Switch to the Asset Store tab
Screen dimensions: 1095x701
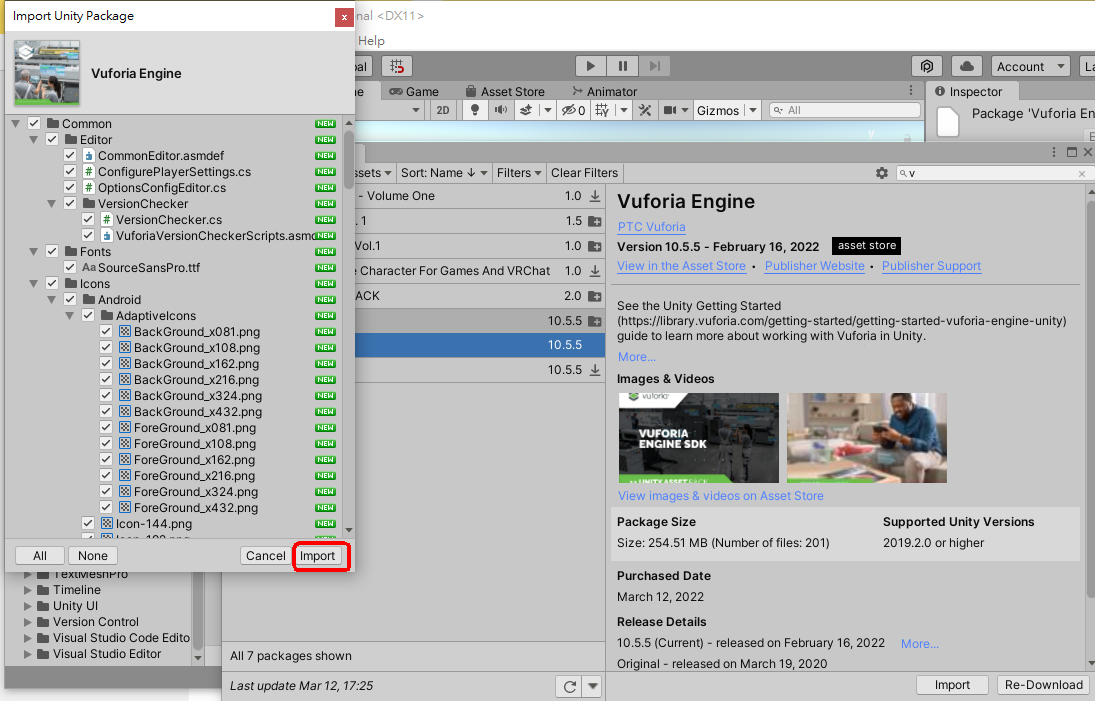(x=505, y=91)
